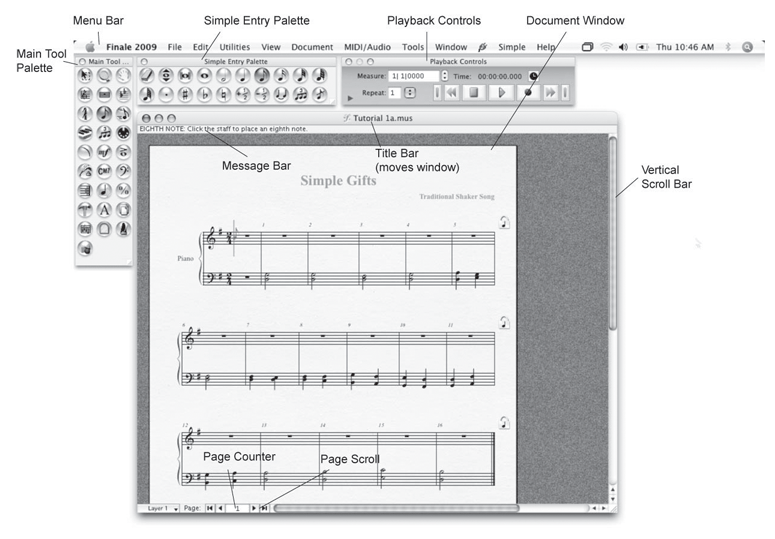
Task: Open the Simple menu
Action: pyautogui.click(x=512, y=47)
